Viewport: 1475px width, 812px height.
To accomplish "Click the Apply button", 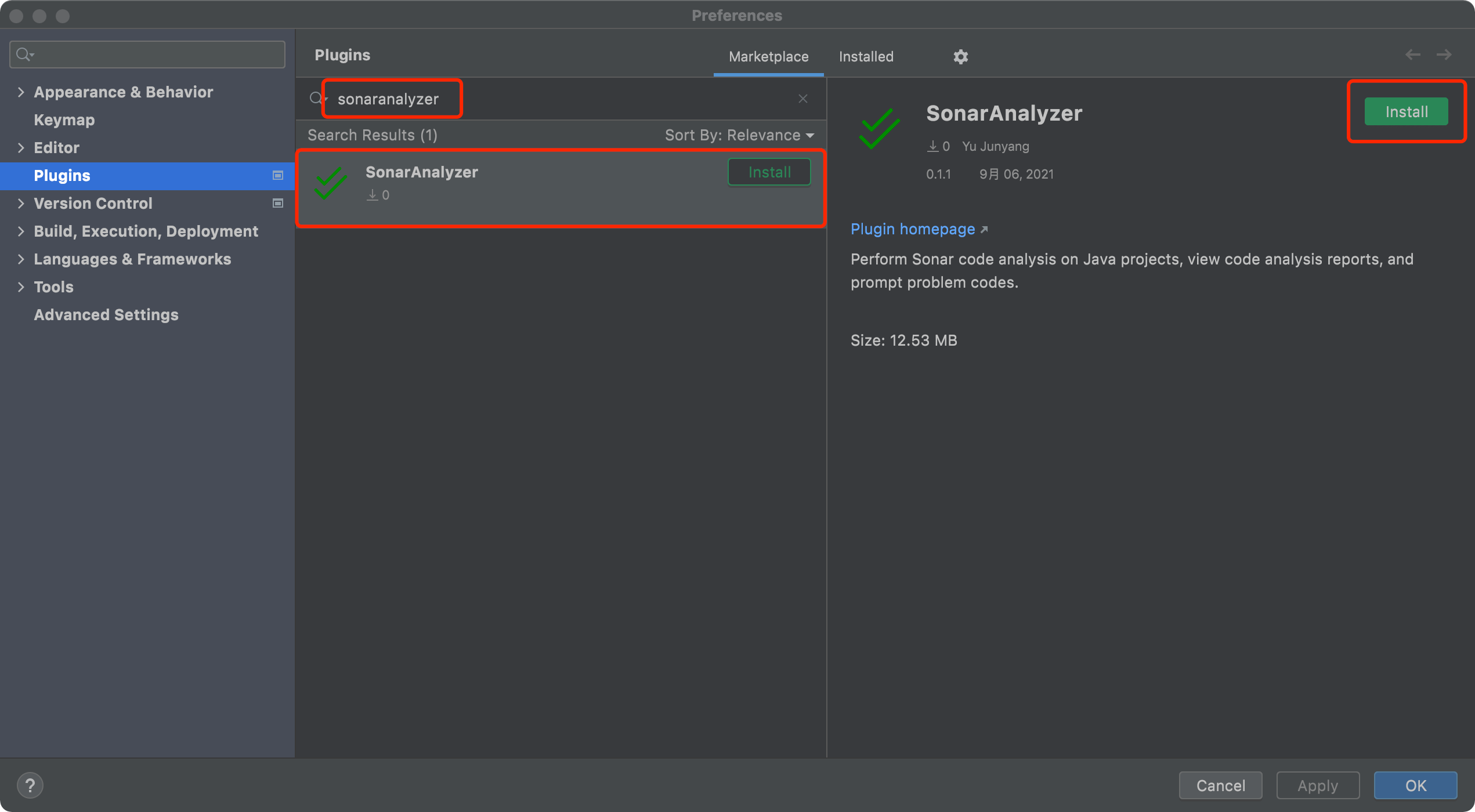I will [1318, 785].
